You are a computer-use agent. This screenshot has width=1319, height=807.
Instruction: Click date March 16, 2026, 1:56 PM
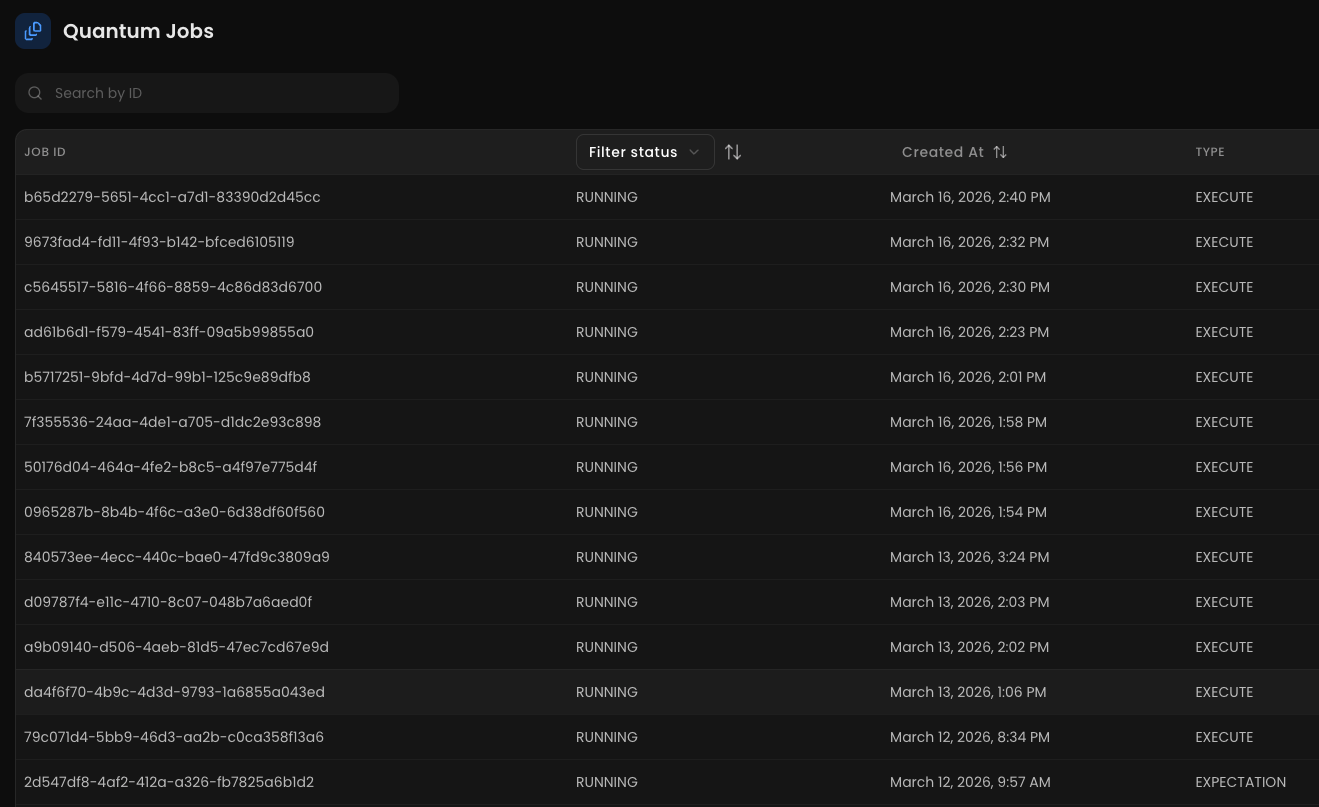(968, 467)
